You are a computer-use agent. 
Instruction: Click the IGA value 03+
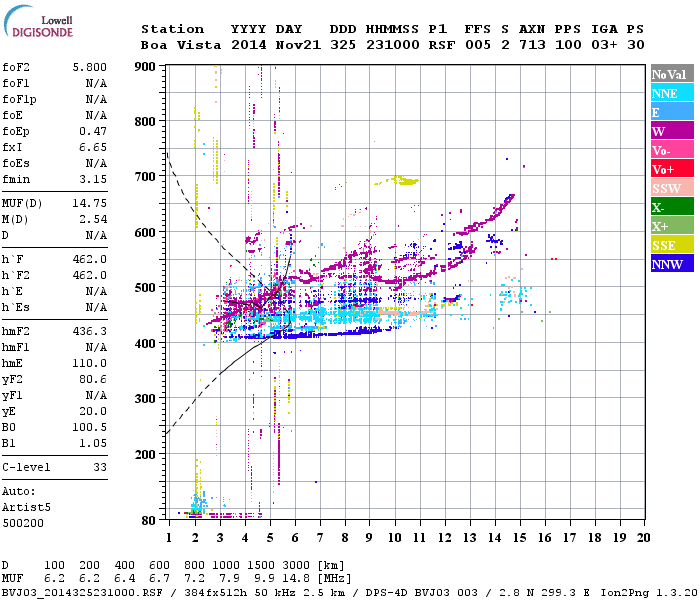click(x=604, y=45)
